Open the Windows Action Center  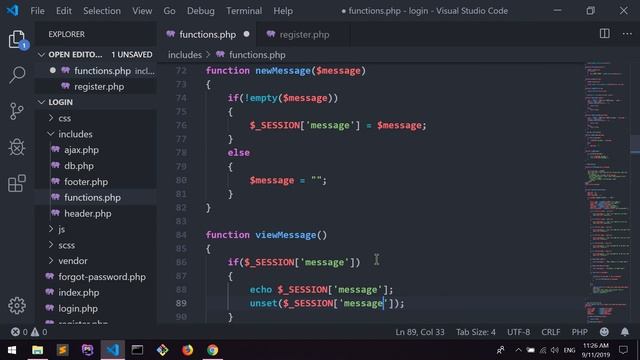[623, 350]
